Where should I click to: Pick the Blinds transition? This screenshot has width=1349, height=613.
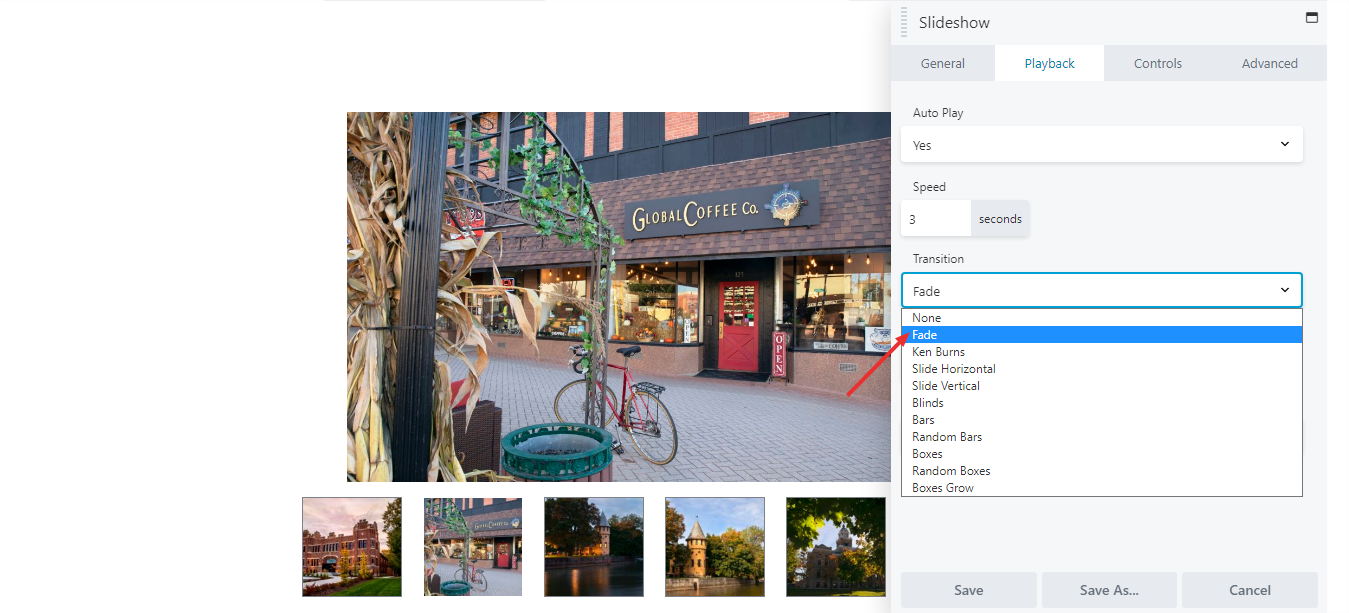[x=1102, y=403]
